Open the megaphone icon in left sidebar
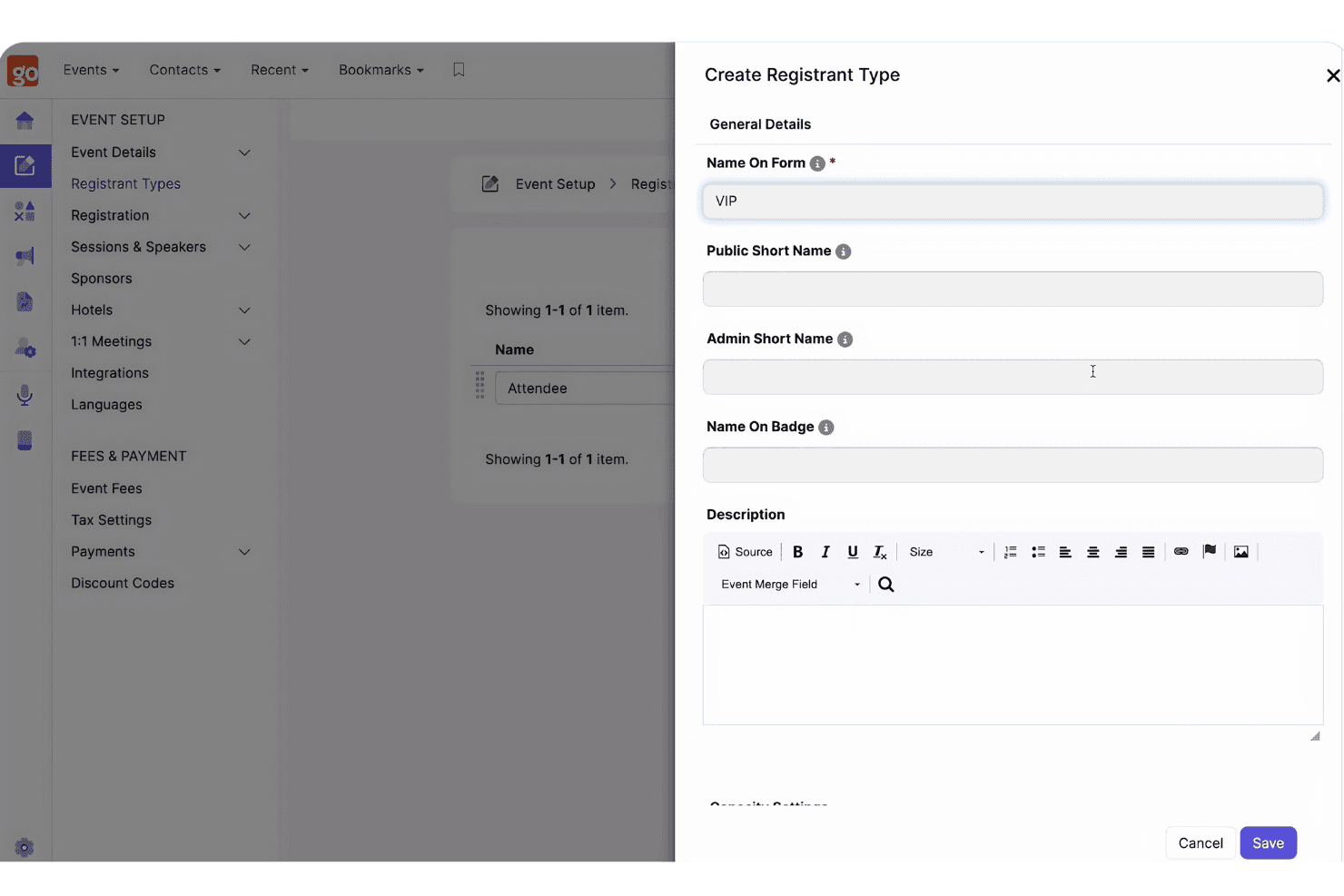The width and height of the screenshot is (1344, 896). point(25,257)
